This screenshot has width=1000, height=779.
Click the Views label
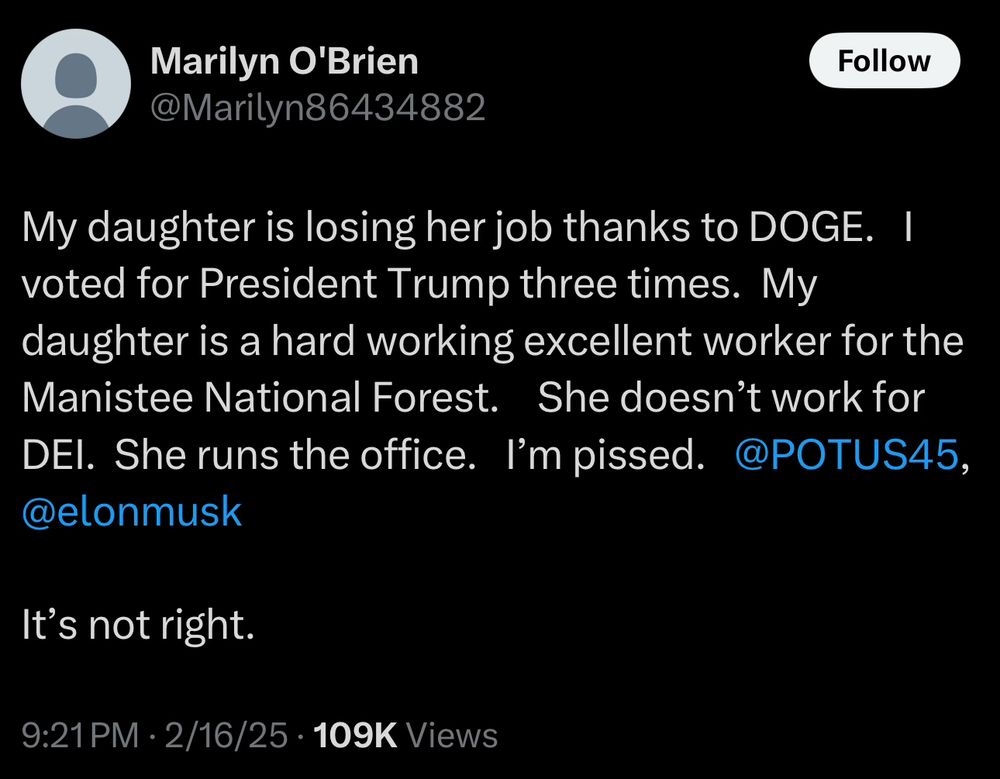click(453, 736)
